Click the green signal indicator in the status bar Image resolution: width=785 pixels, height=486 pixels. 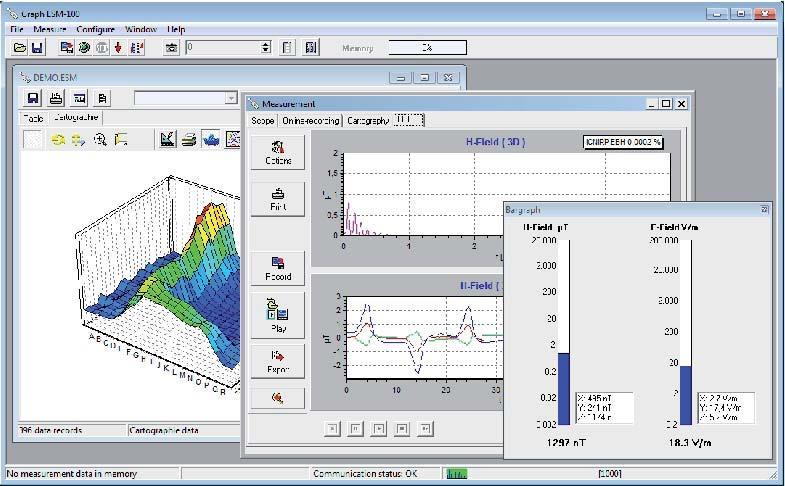[457, 473]
